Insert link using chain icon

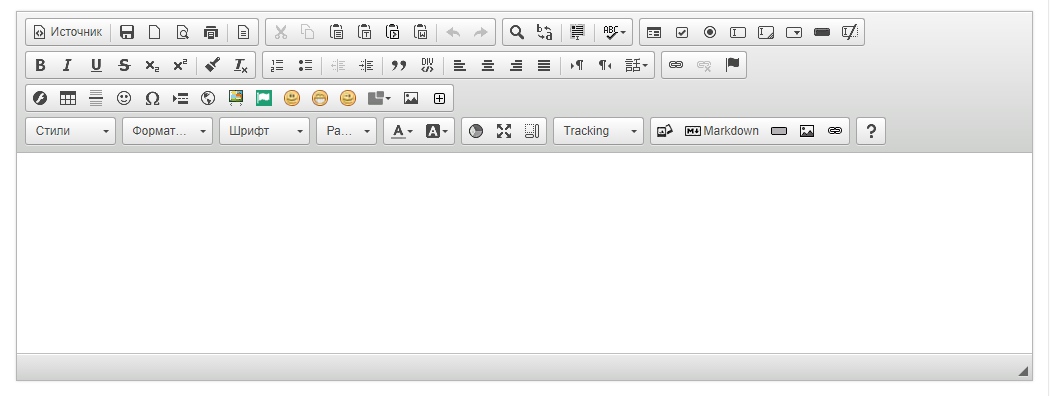click(x=676, y=65)
